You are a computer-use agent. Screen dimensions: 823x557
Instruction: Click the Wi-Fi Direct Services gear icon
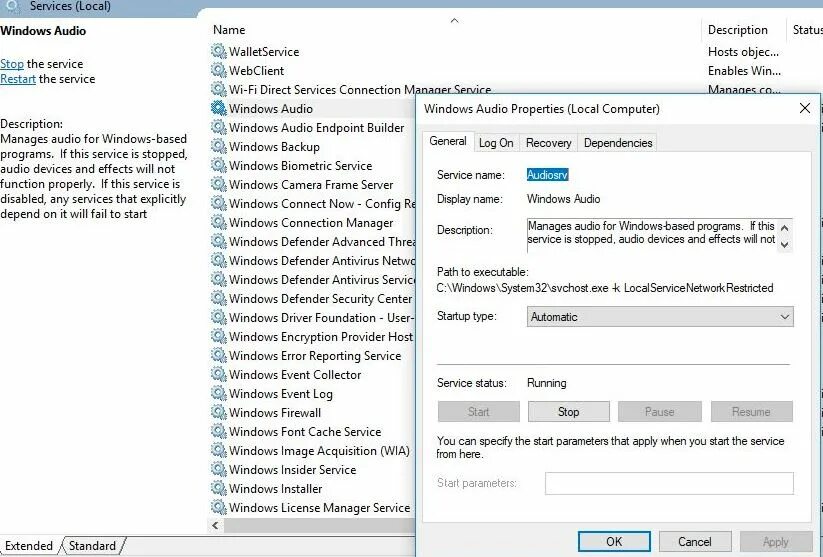[218, 89]
